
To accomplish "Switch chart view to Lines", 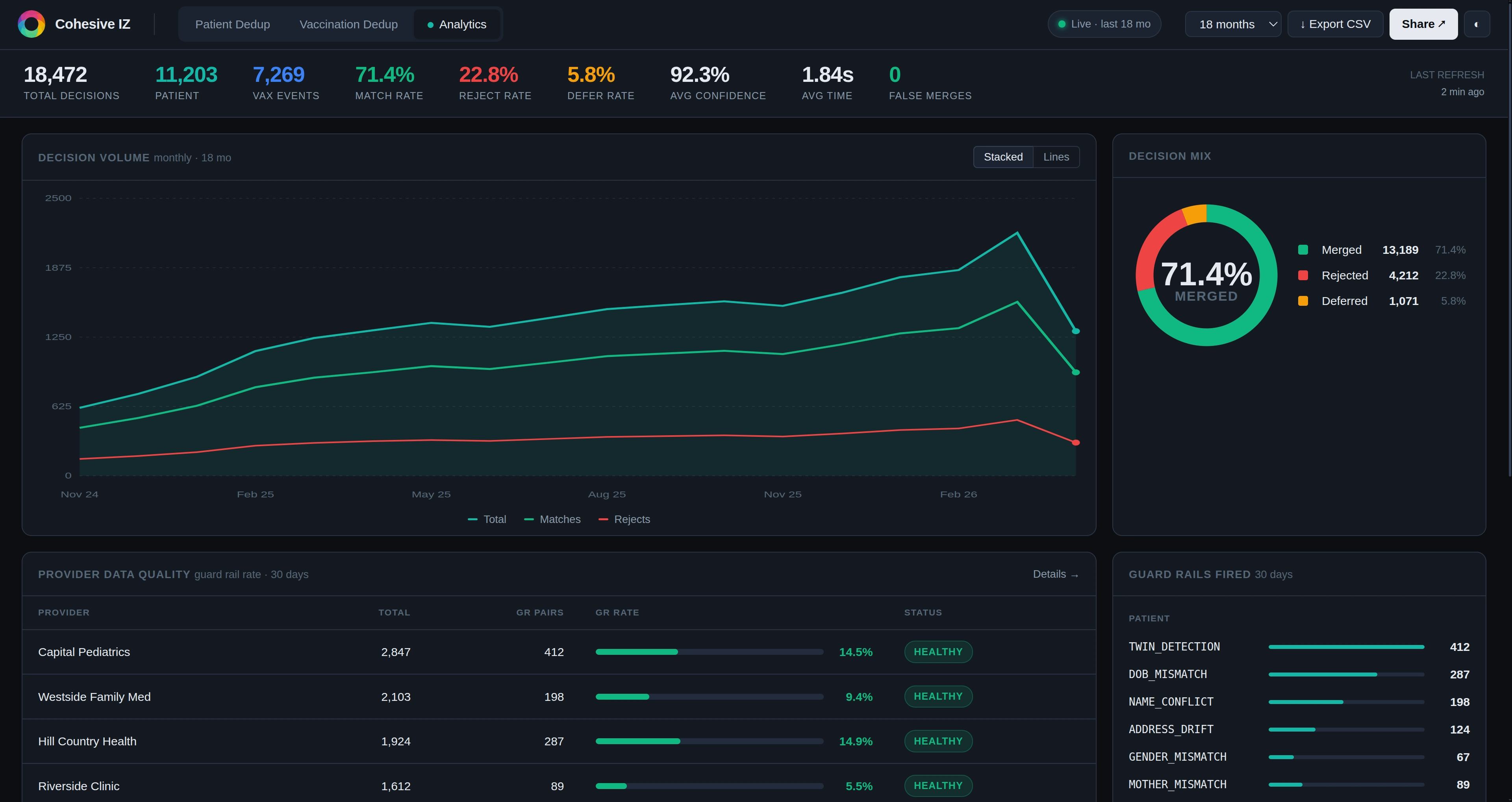I will 1056,157.
